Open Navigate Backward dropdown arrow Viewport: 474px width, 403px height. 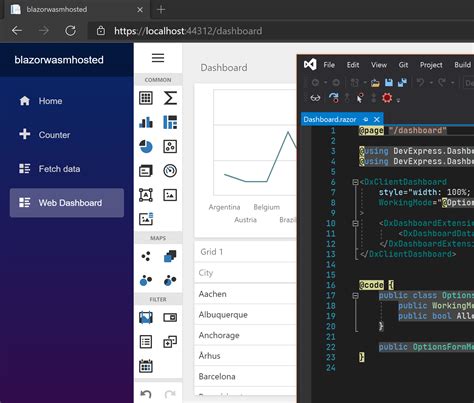325,82
